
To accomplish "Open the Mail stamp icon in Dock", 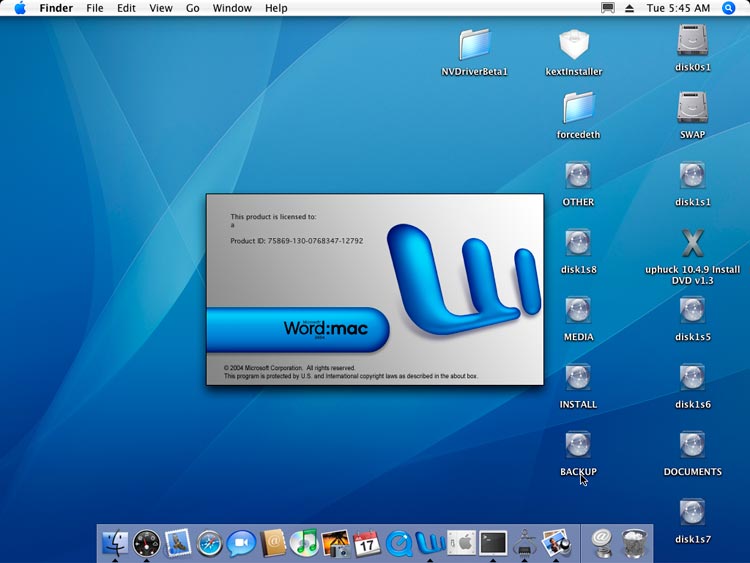I will pyautogui.click(x=178, y=543).
